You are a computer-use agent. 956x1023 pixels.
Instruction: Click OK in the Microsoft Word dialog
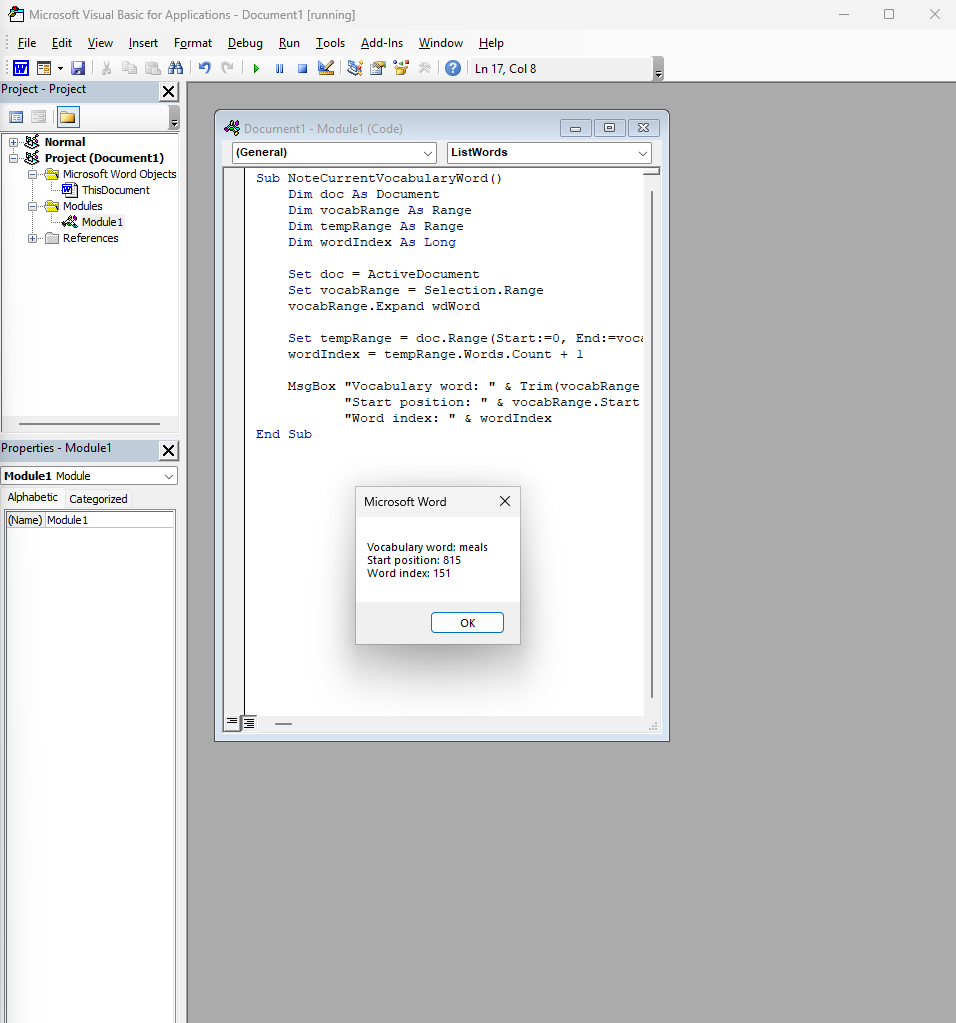click(467, 623)
